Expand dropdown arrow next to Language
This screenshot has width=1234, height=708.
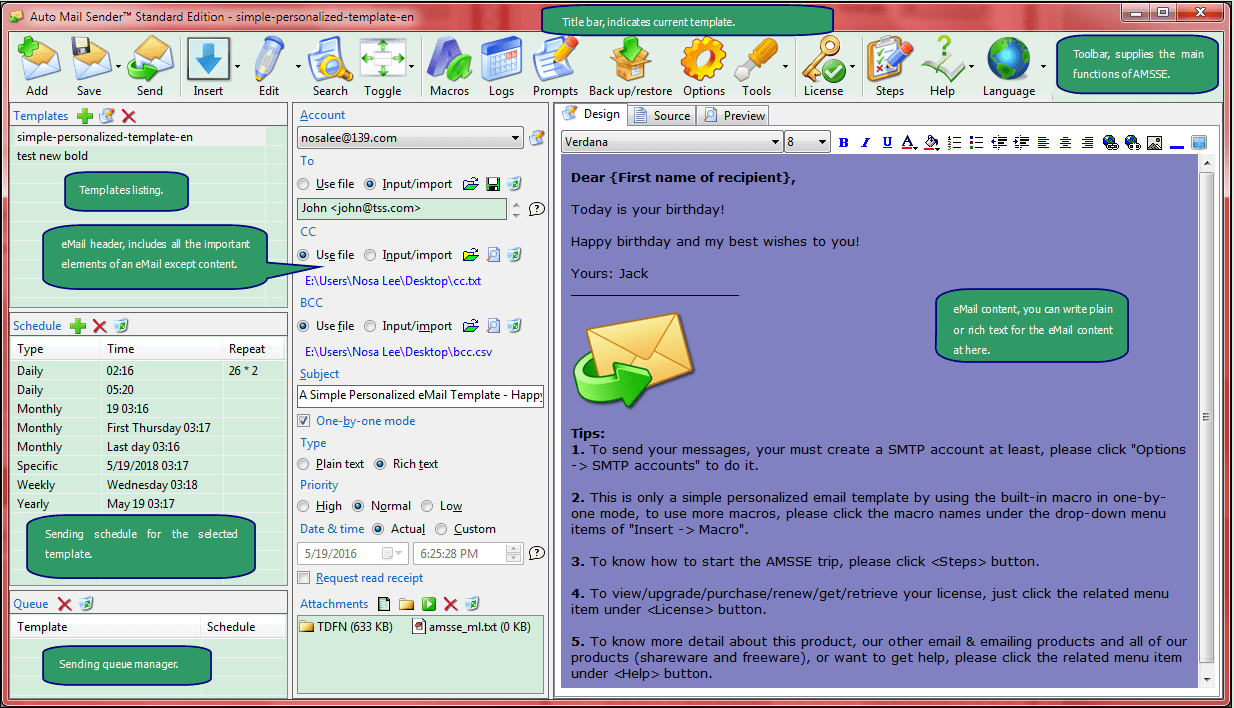1043,67
